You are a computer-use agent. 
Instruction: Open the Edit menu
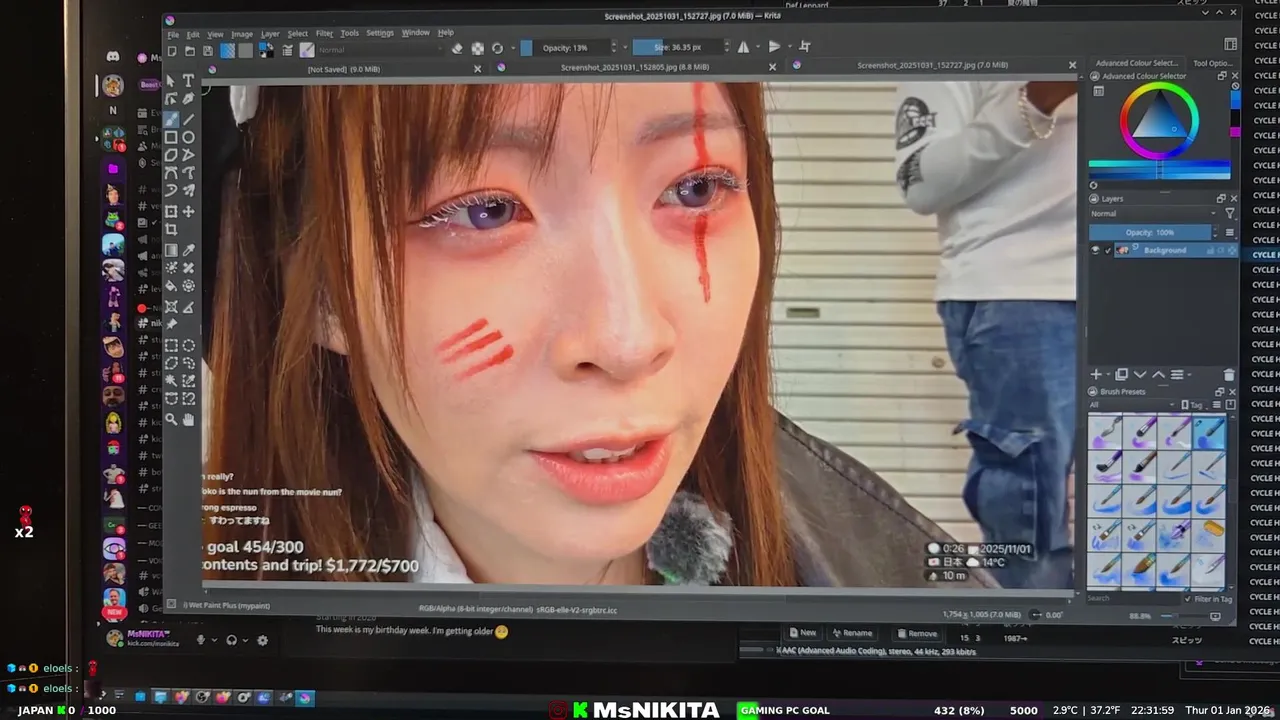[x=193, y=33]
